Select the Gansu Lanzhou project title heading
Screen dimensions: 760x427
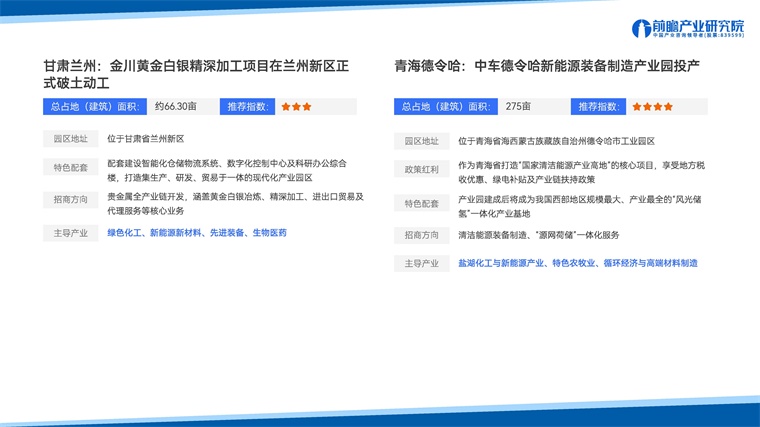click(196, 74)
